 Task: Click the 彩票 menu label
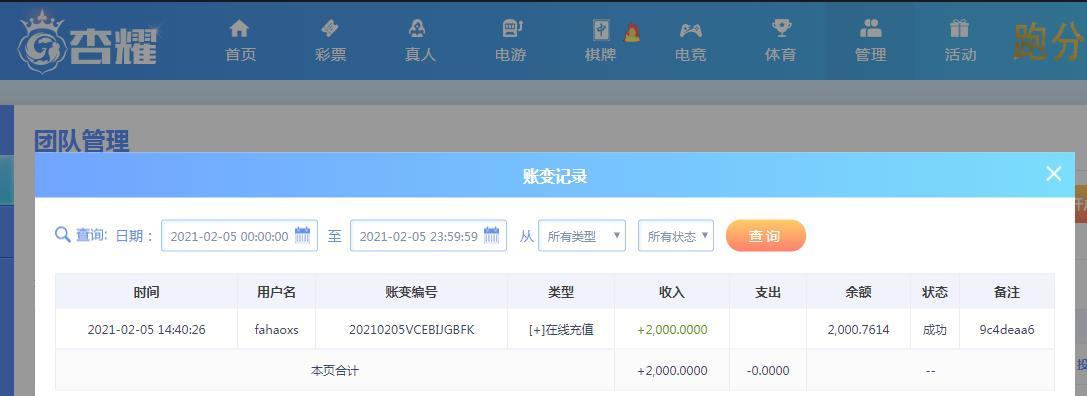(331, 55)
